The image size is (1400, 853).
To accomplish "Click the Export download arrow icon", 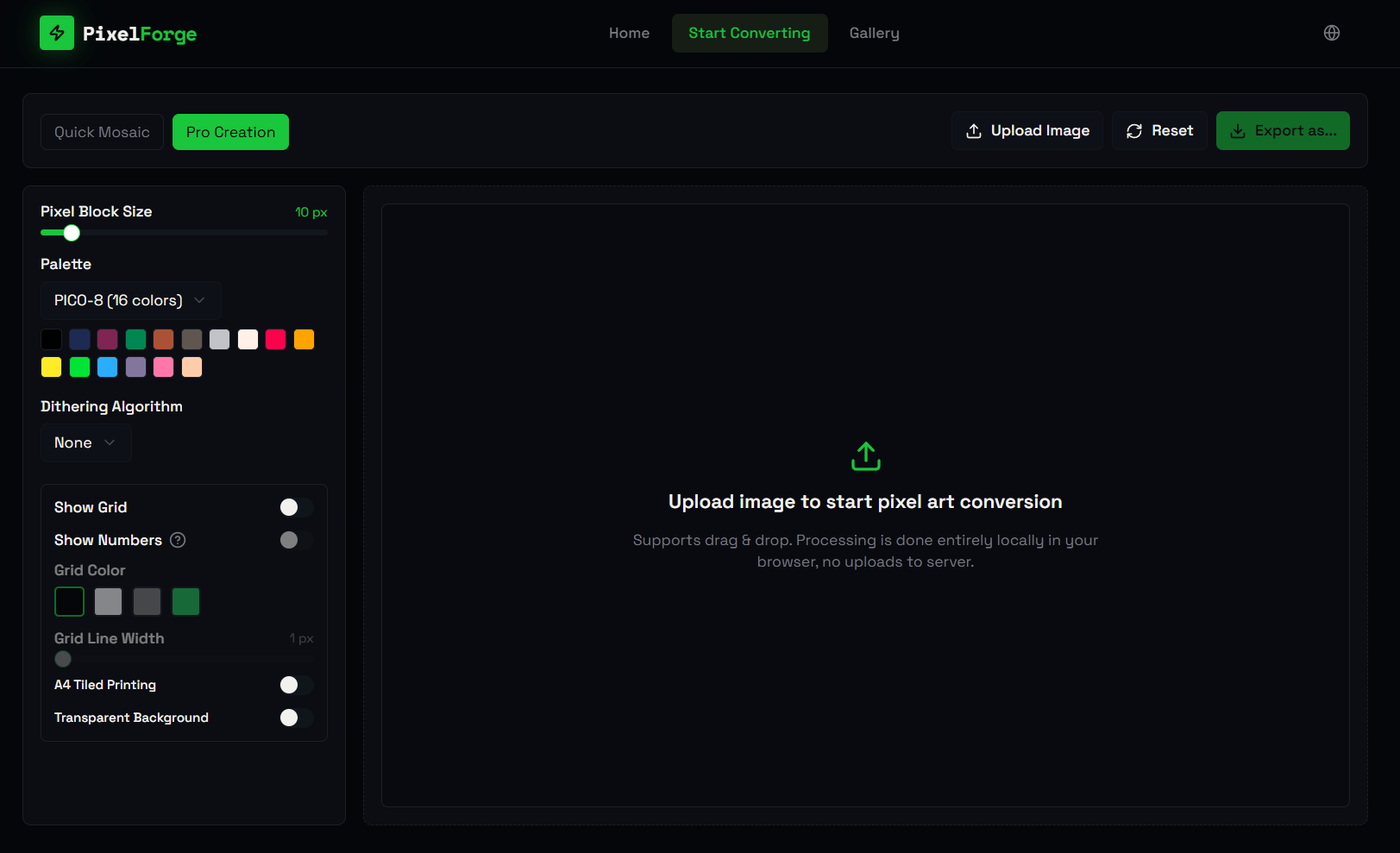I will click(x=1238, y=131).
